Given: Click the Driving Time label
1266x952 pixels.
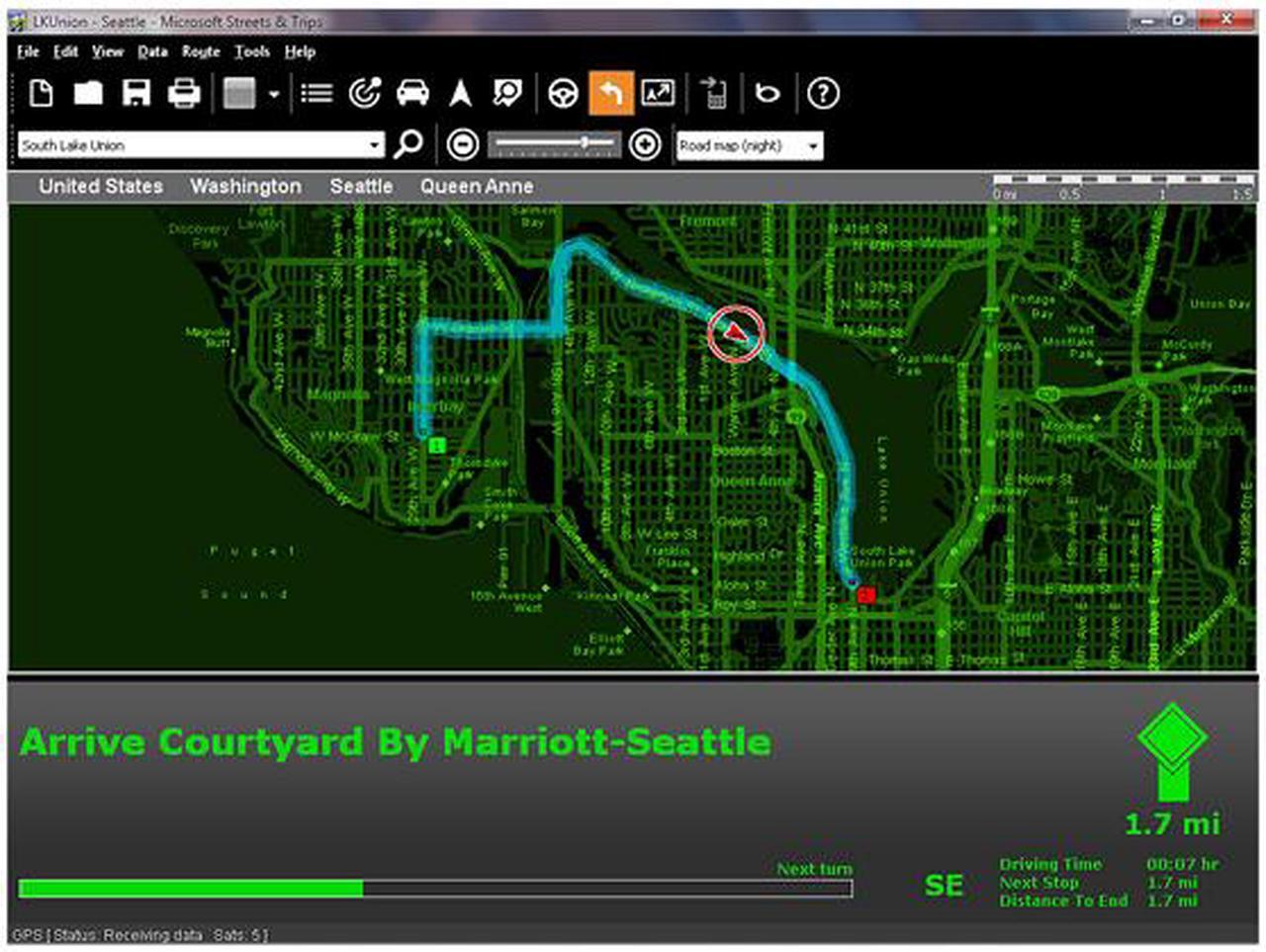Looking at the screenshot, I should tap(1050, 864).
